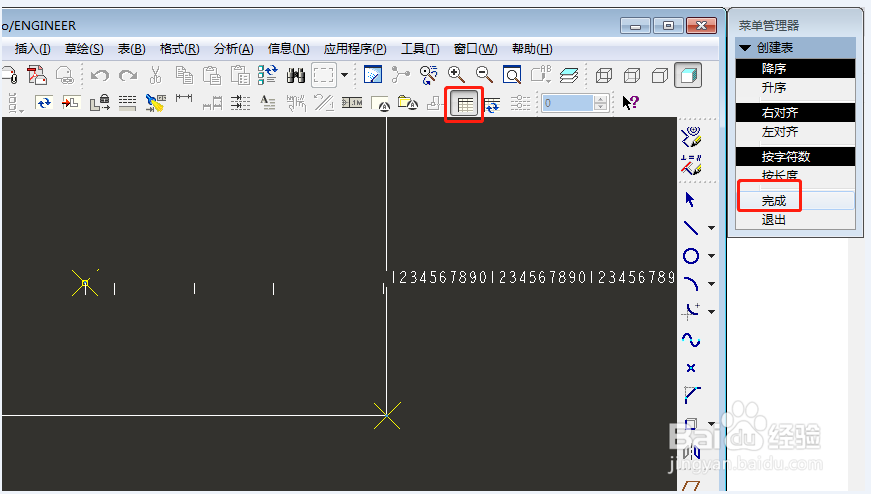871x494 pixels.
Task: Open the Layers stack icon
Action: coord(568,75)
